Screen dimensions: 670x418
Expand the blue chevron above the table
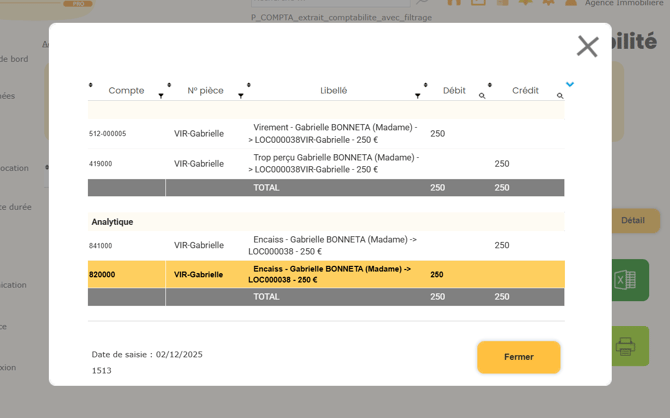[570, 85]
